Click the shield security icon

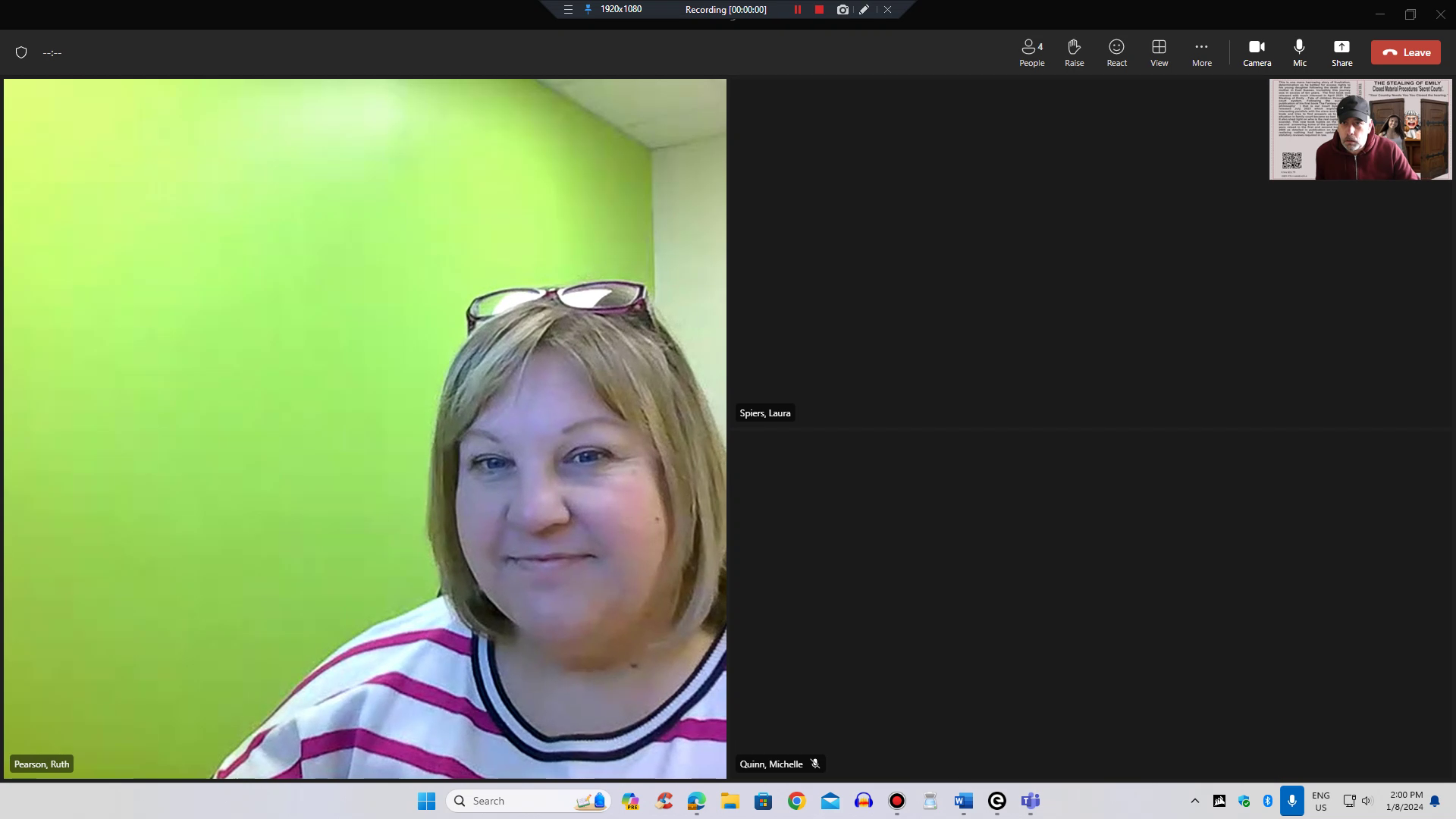[21, 52]
